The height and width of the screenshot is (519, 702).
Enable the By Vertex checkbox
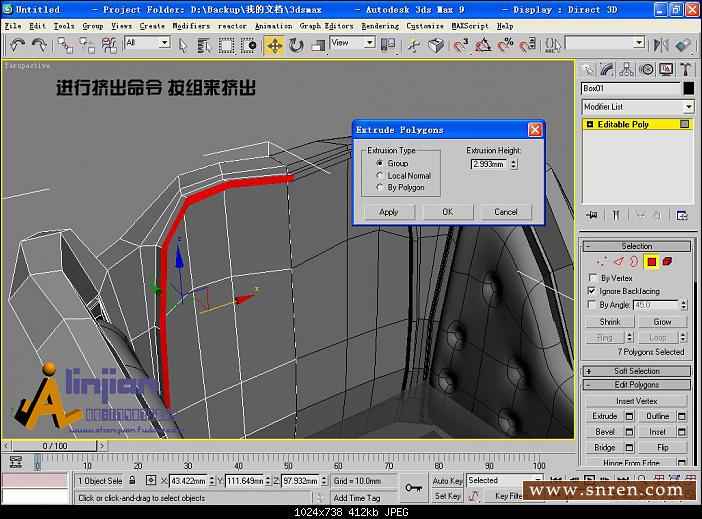tap(592, 278)
